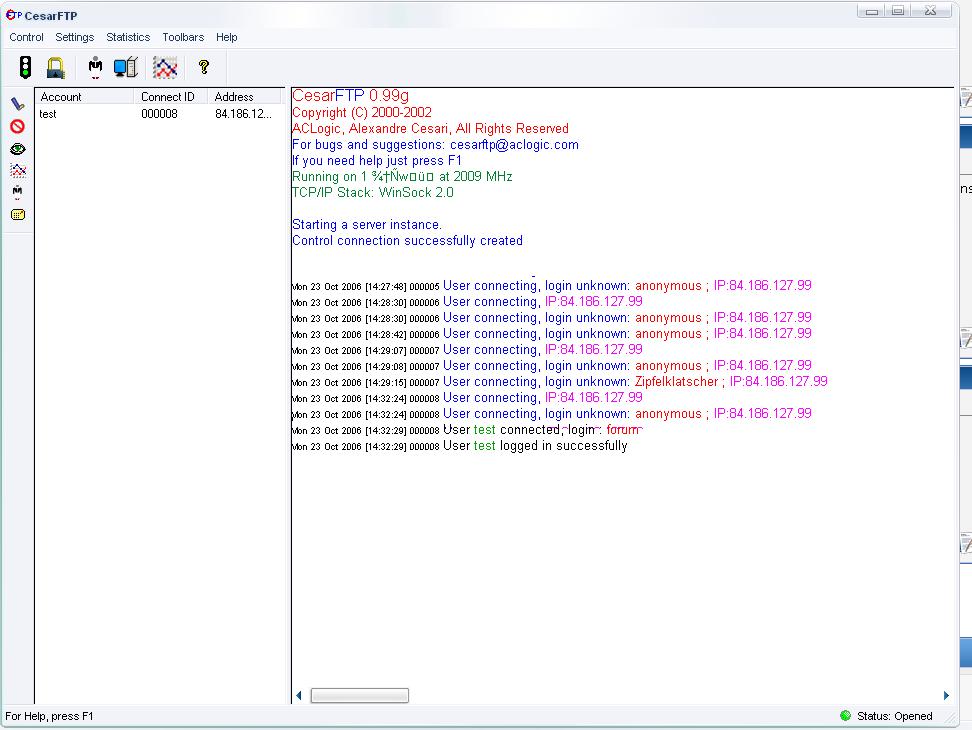Click the address cell 84.186.12...
The width and height of the screenshot is (972, 730).
[x=243, y=114]
